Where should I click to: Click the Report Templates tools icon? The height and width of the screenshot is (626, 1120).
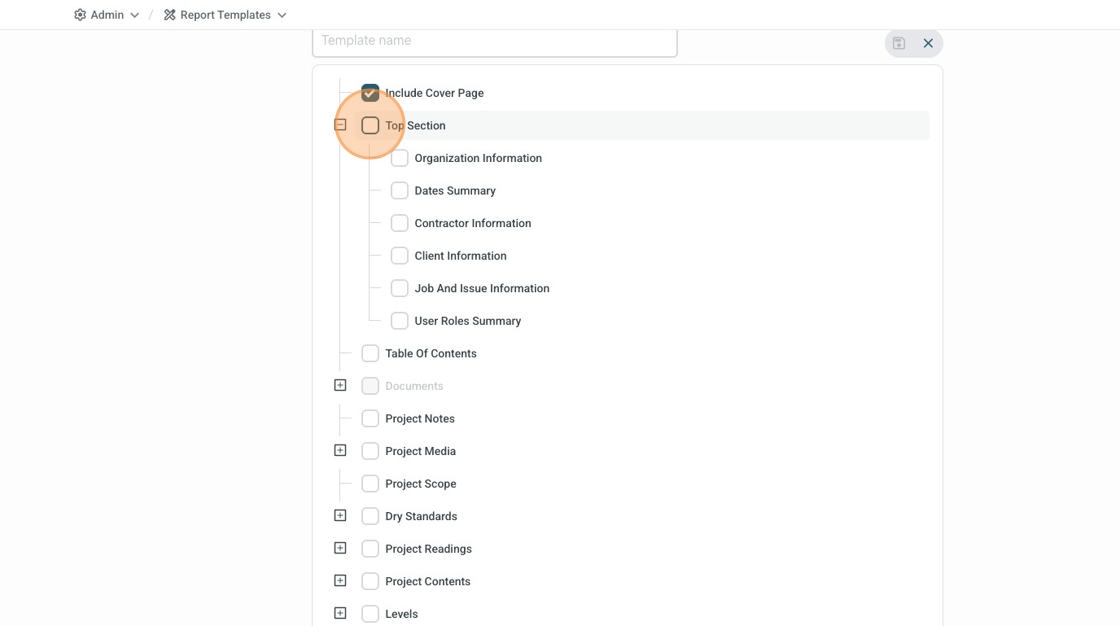[170, 15]
